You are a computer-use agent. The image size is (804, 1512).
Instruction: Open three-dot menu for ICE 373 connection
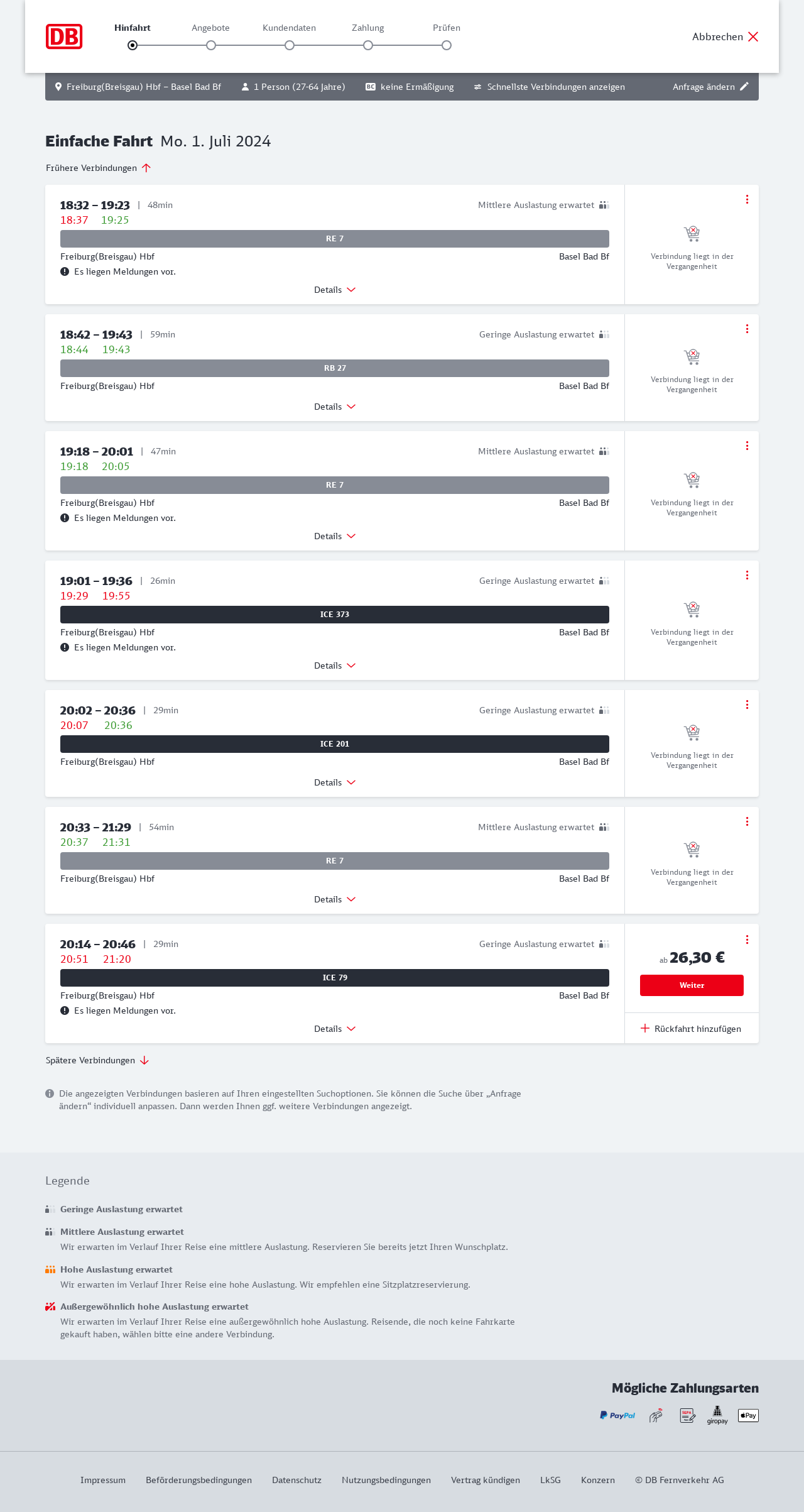[747, 575]
